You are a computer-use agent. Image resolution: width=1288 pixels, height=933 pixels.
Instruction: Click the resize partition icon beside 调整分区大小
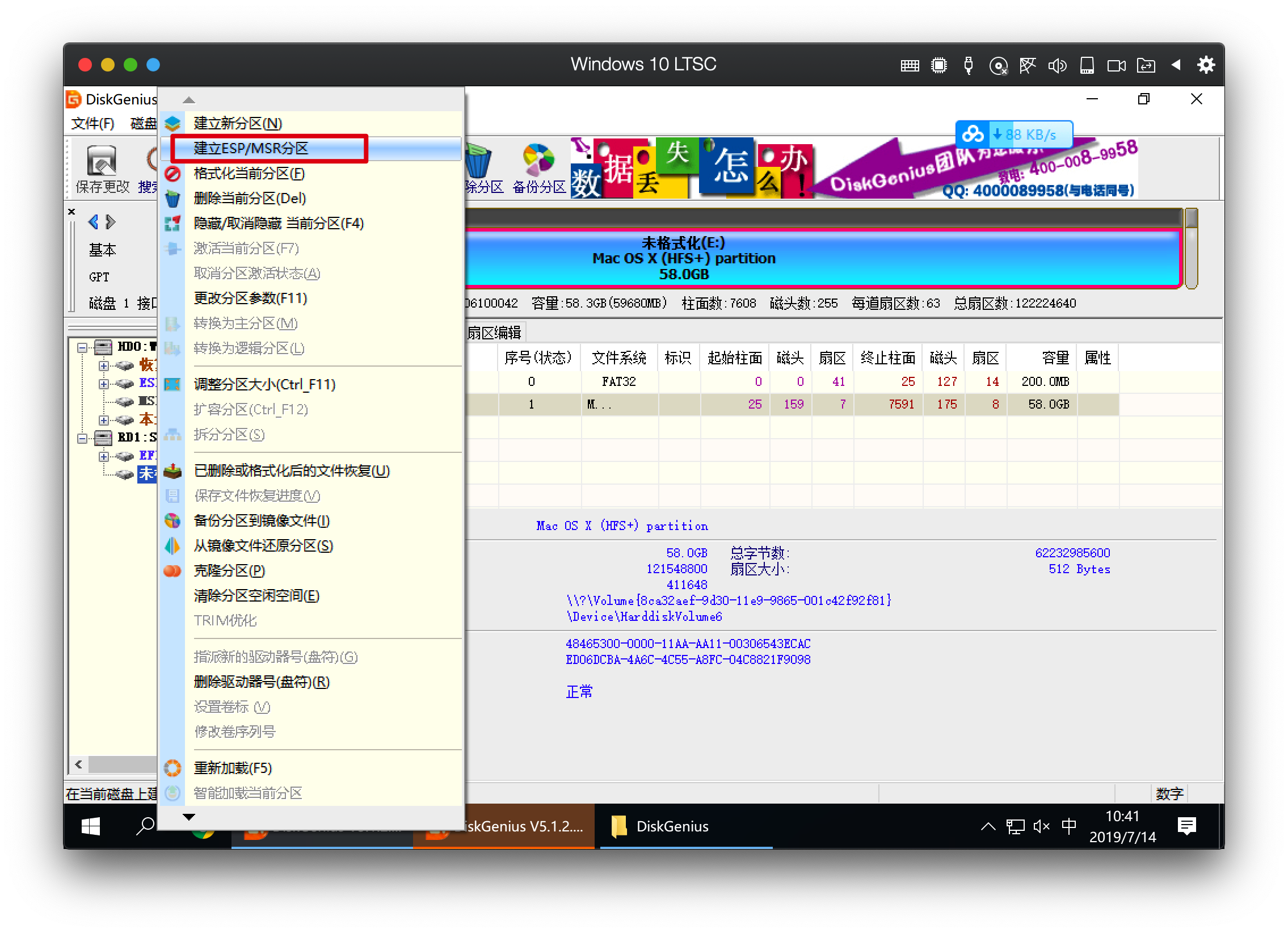(172, 384)
